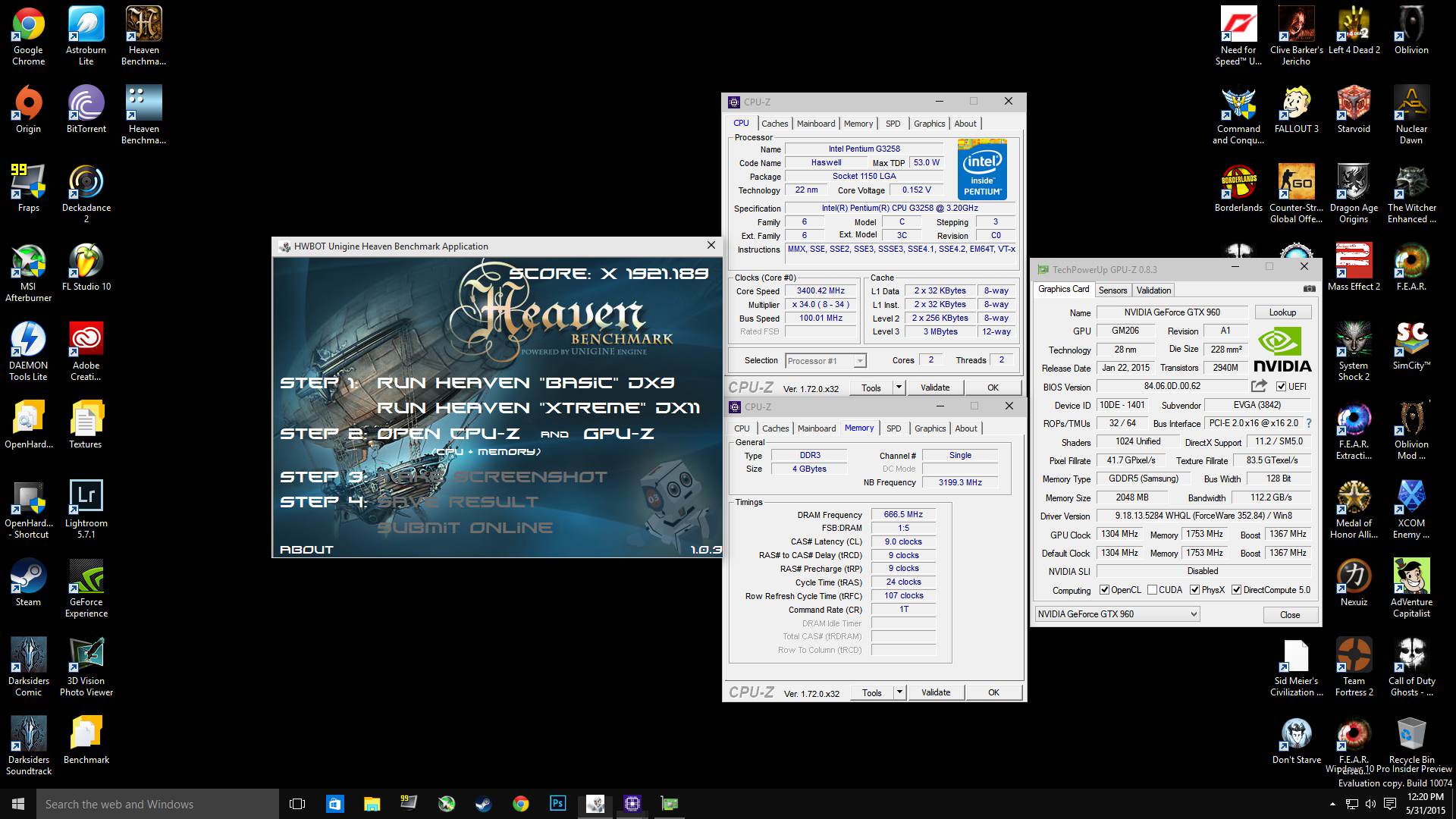This screenshot has height=819, width=1456.
Task: Open 3D Vision Photo Viewer icon
Action: [x=86, y=667]
